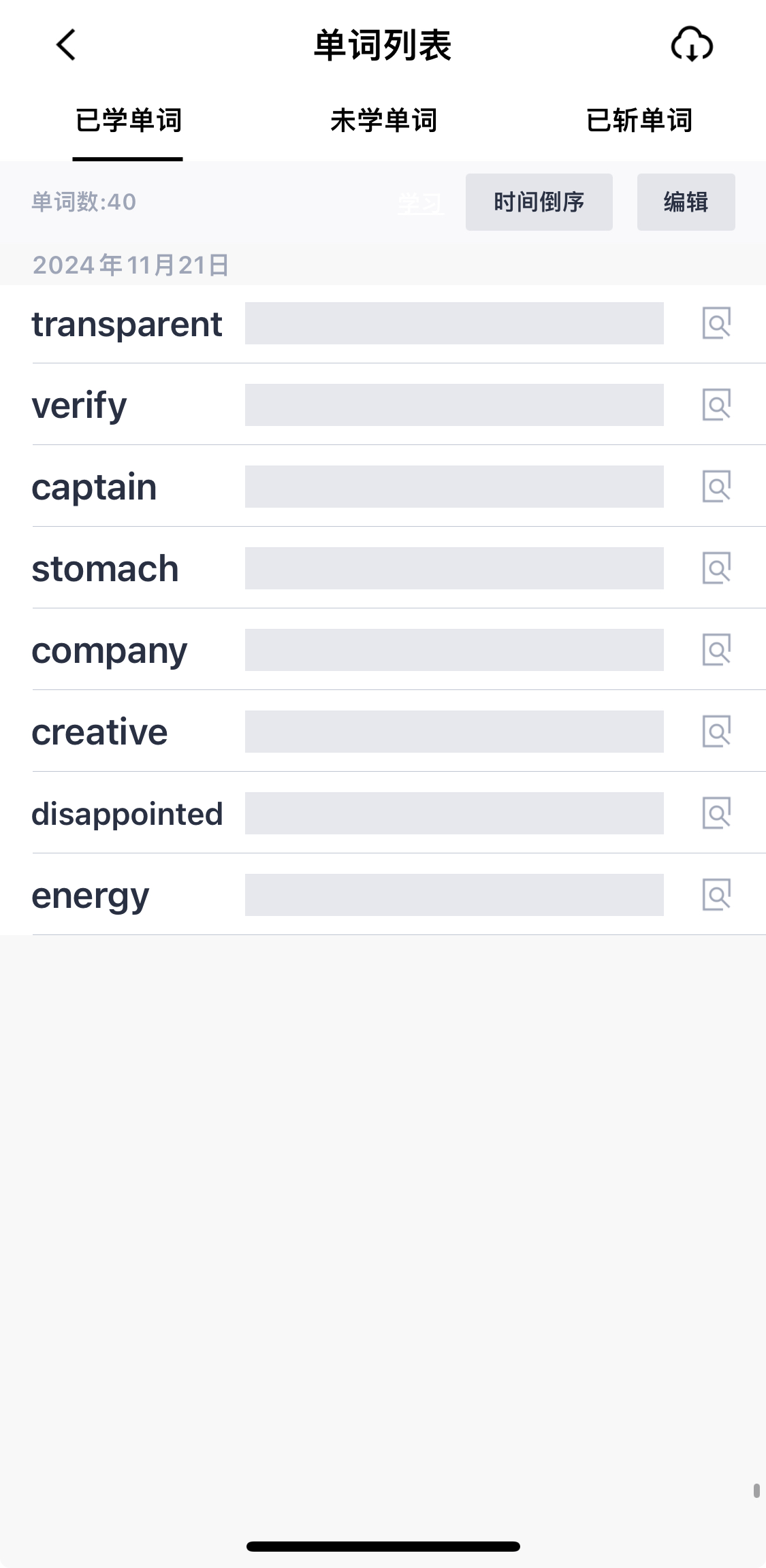
Task: Reveal hidden meaning of stomach
Action: click(x=454, y=568)
